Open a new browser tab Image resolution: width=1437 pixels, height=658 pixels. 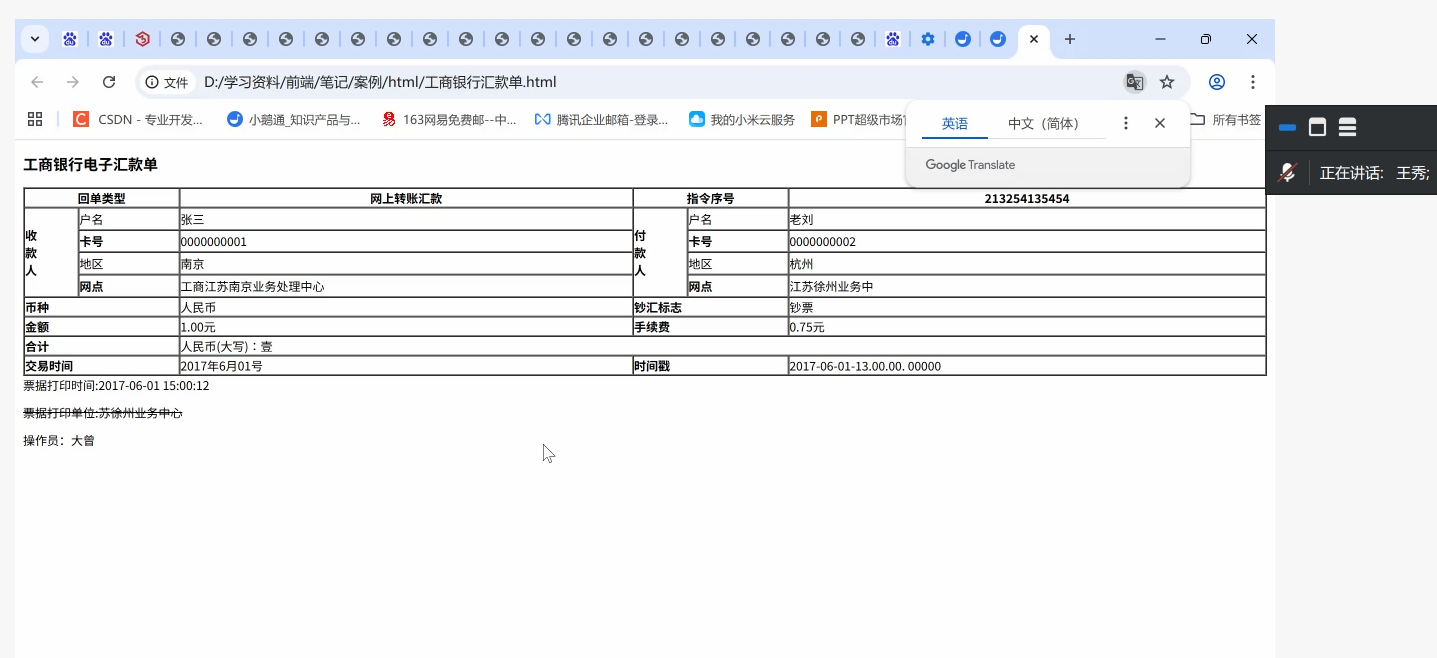[1070, 39]
